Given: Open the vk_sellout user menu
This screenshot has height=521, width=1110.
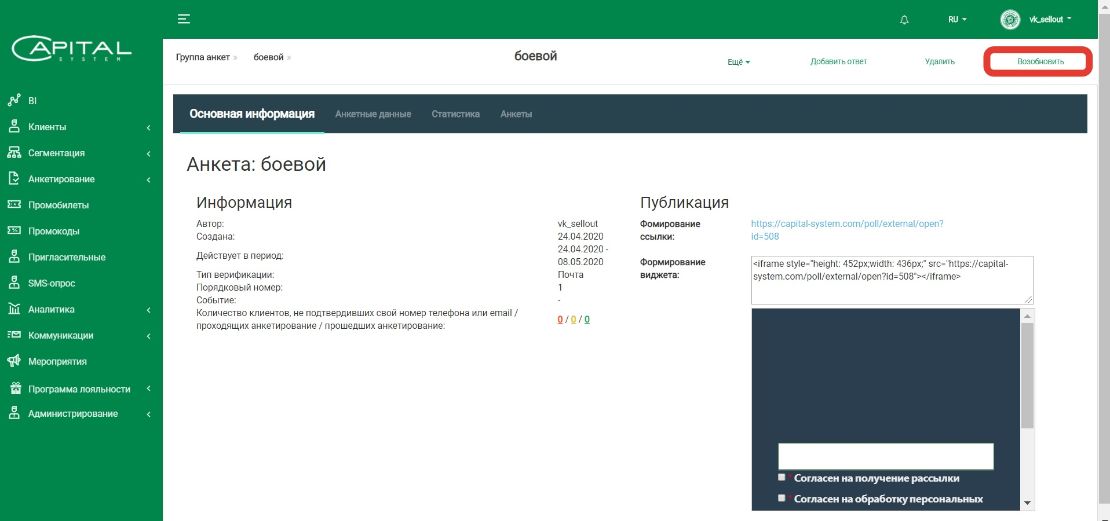Looking at the screenshot, I should pos(1036,20).
